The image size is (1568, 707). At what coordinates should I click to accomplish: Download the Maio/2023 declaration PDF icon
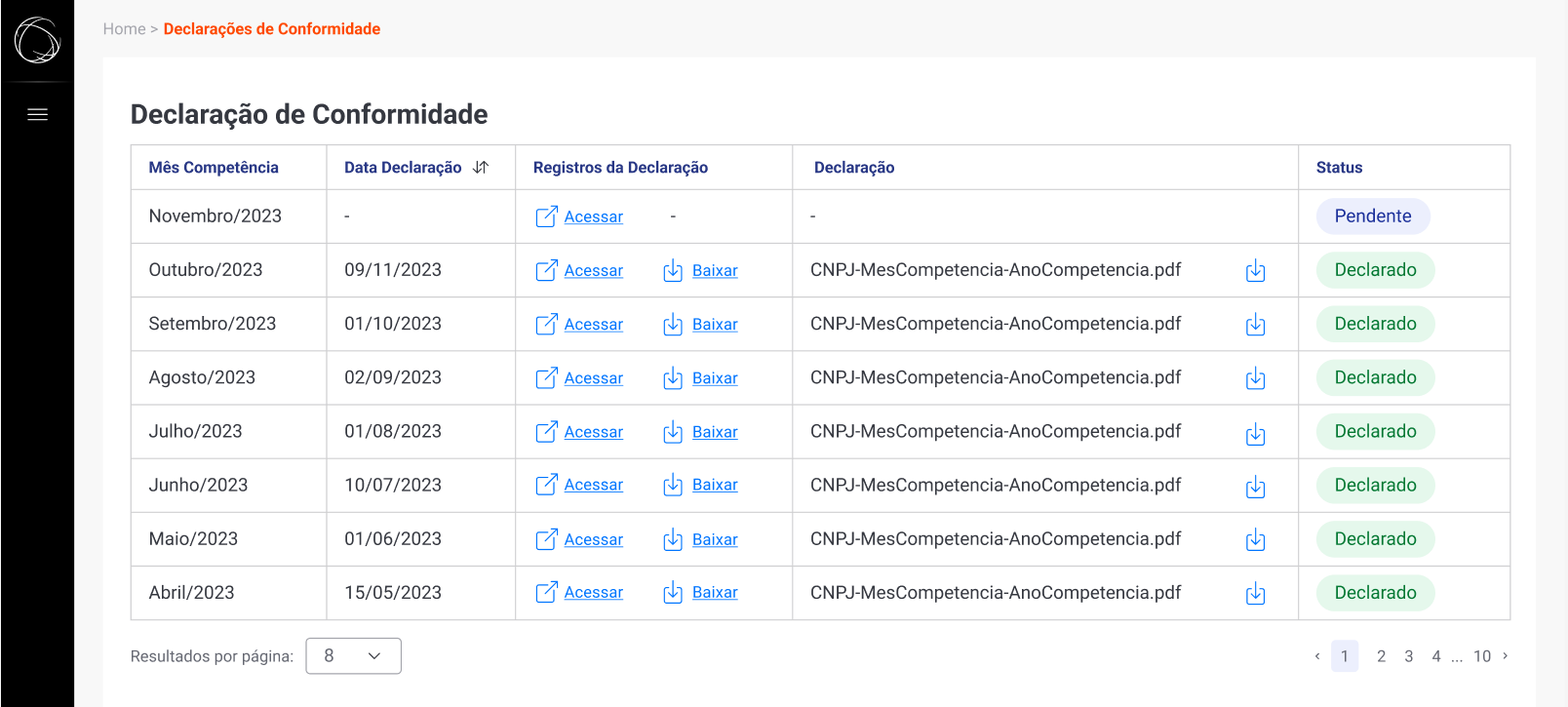click(1256, 539)
